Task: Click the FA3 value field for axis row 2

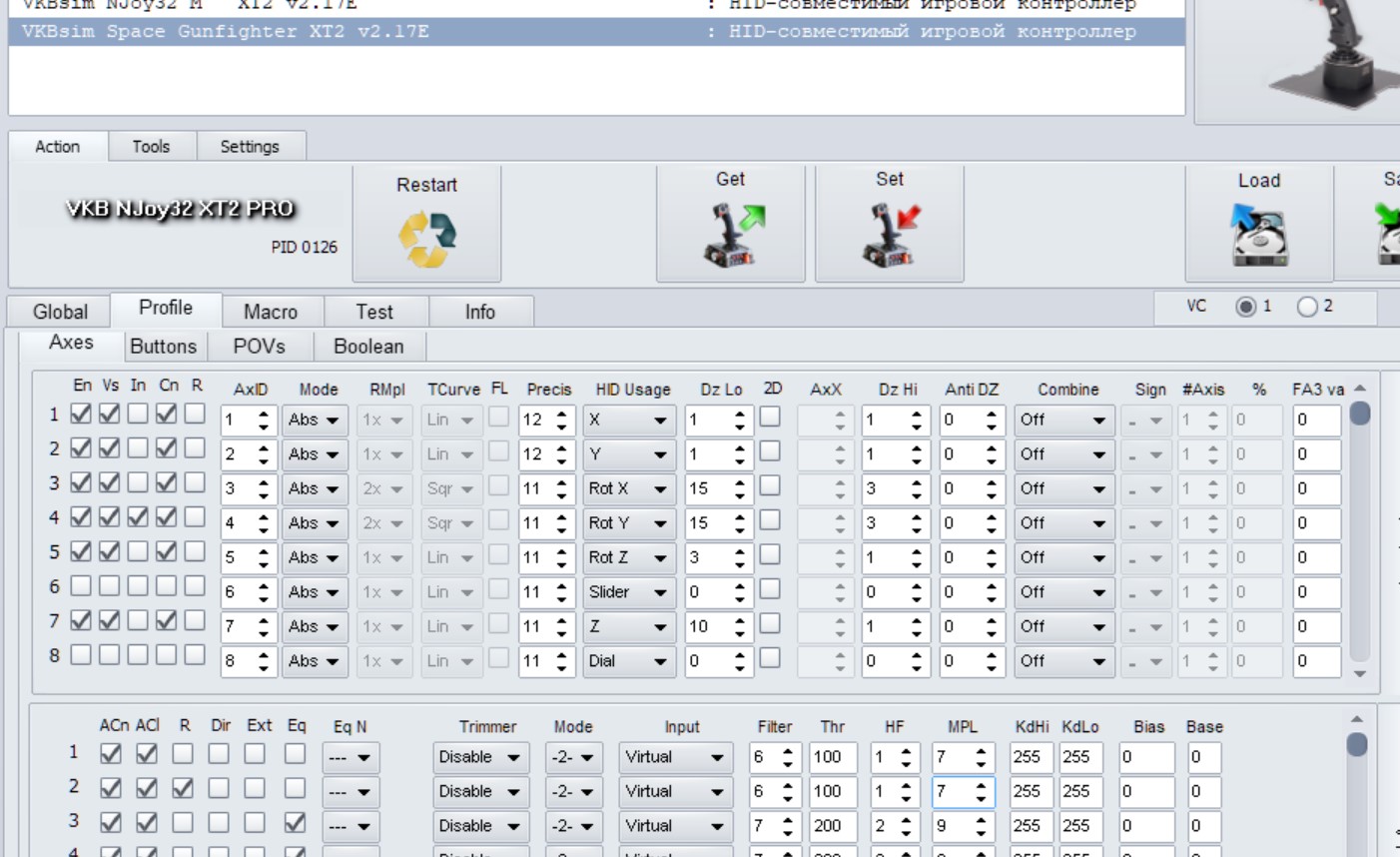Action: pyautogui.click(x=1316, y=454)
